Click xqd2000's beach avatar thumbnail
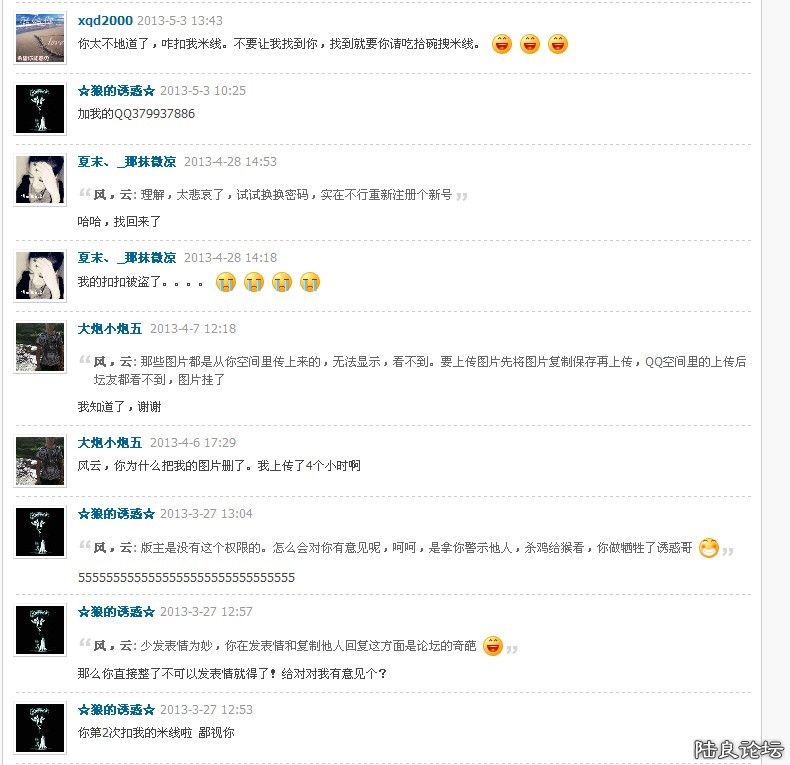This screenshot has height=765, width=790. pyautogui.click(x=40, y=38)
